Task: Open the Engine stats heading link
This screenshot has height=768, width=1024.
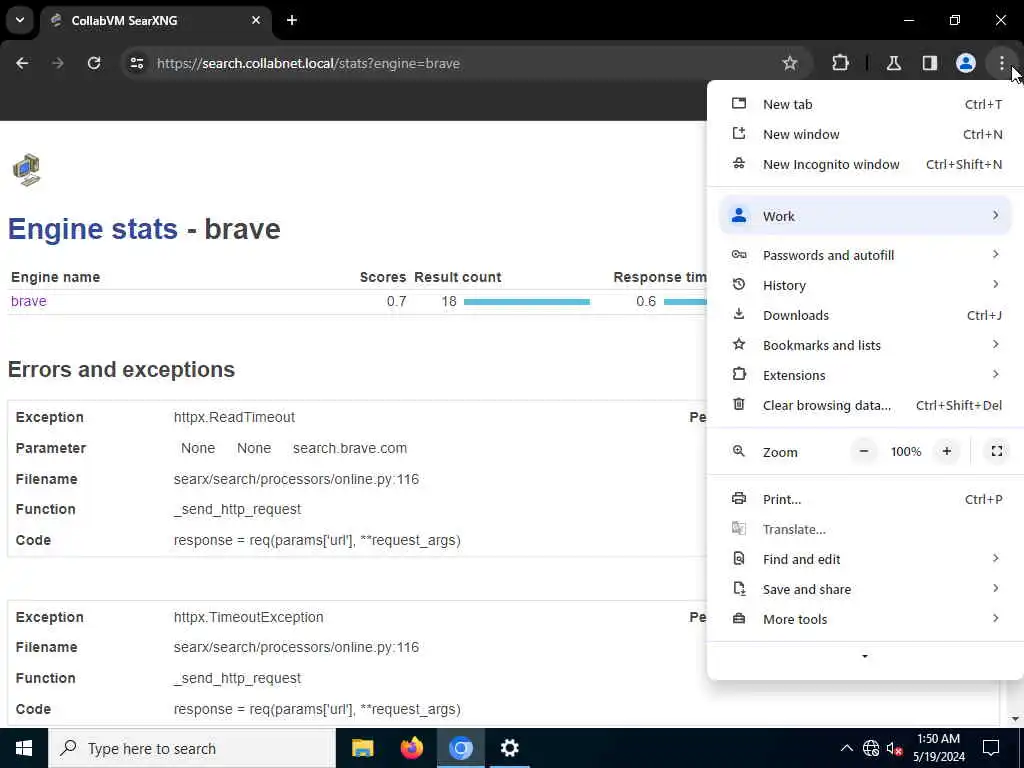Action: 93,229
